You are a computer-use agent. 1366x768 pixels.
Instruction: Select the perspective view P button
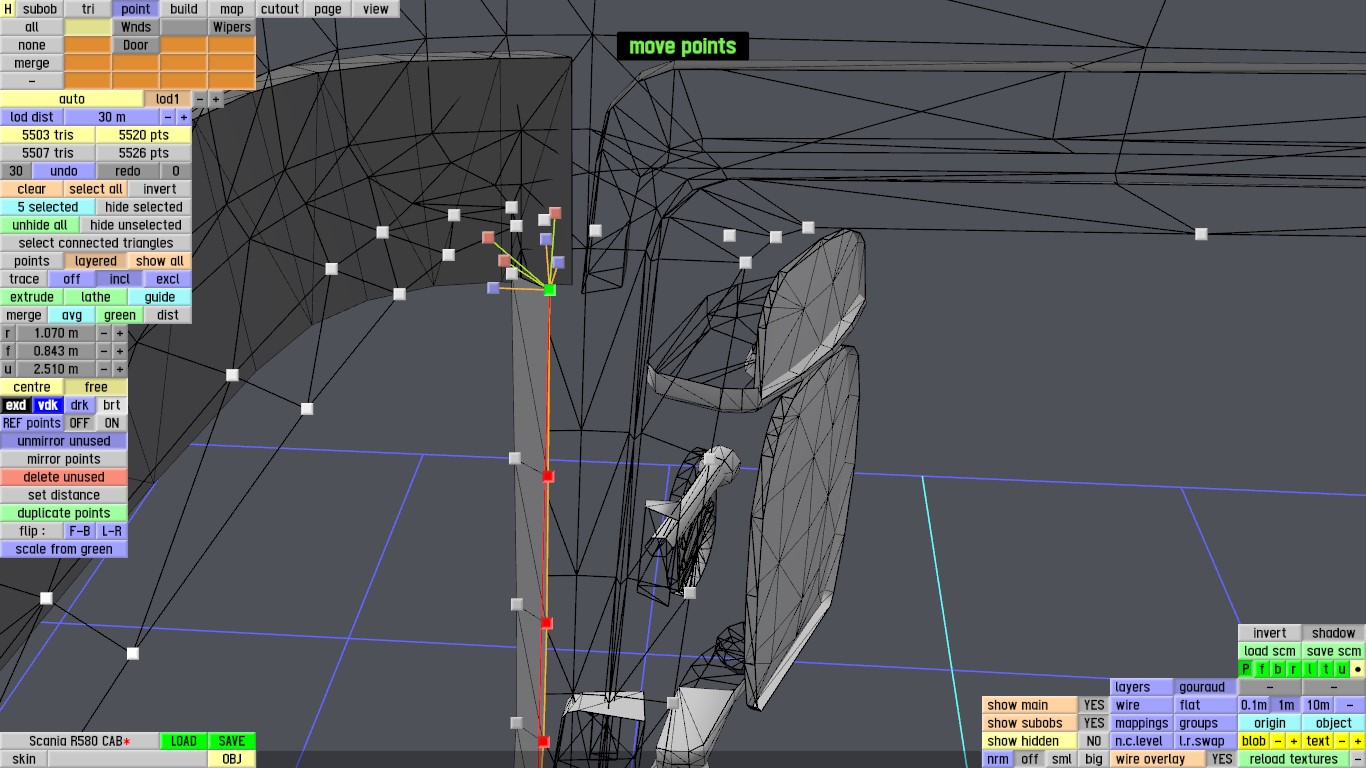(x=1246, y=669)
